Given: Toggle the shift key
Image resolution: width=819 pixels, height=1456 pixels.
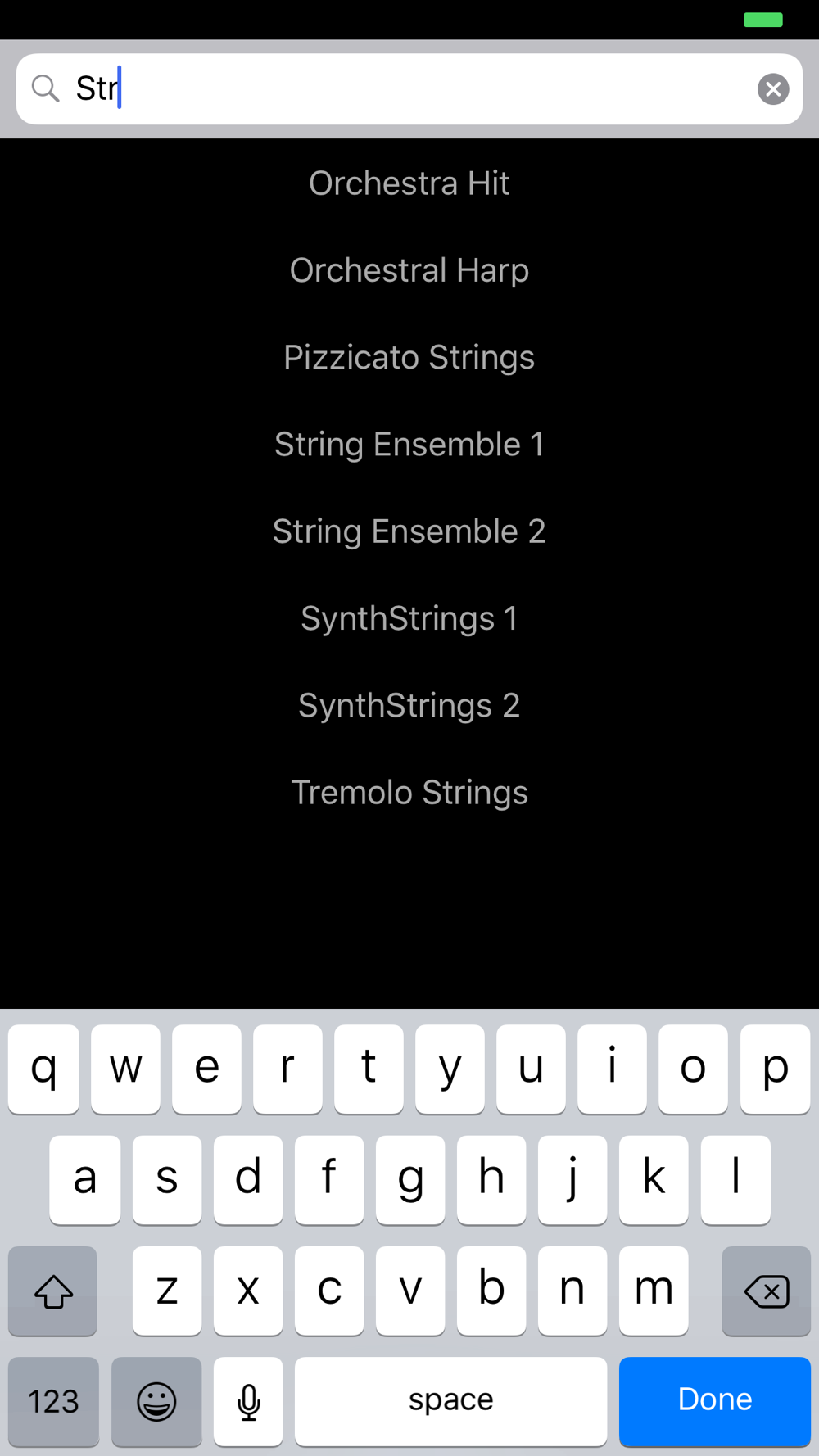Looking at the screenshot, I should 53,1291.
